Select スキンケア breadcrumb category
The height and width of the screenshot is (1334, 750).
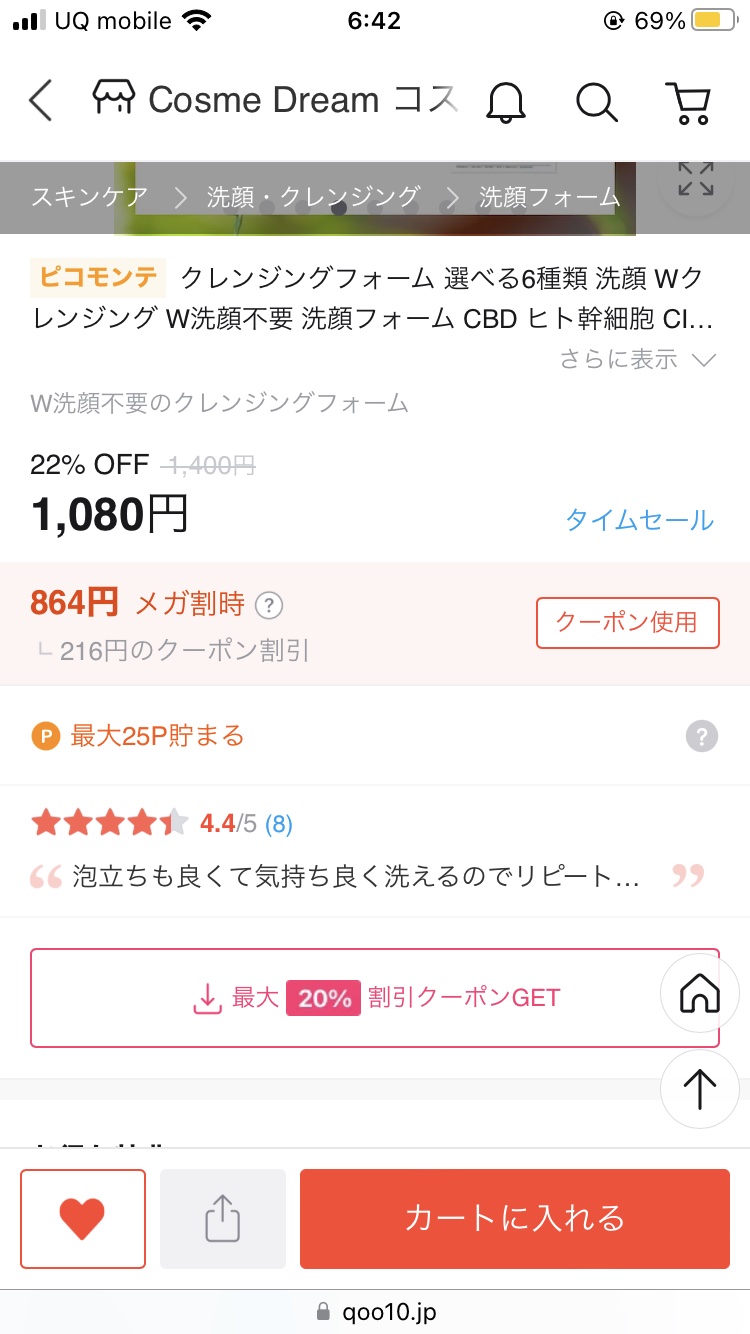tap(90, 197)
